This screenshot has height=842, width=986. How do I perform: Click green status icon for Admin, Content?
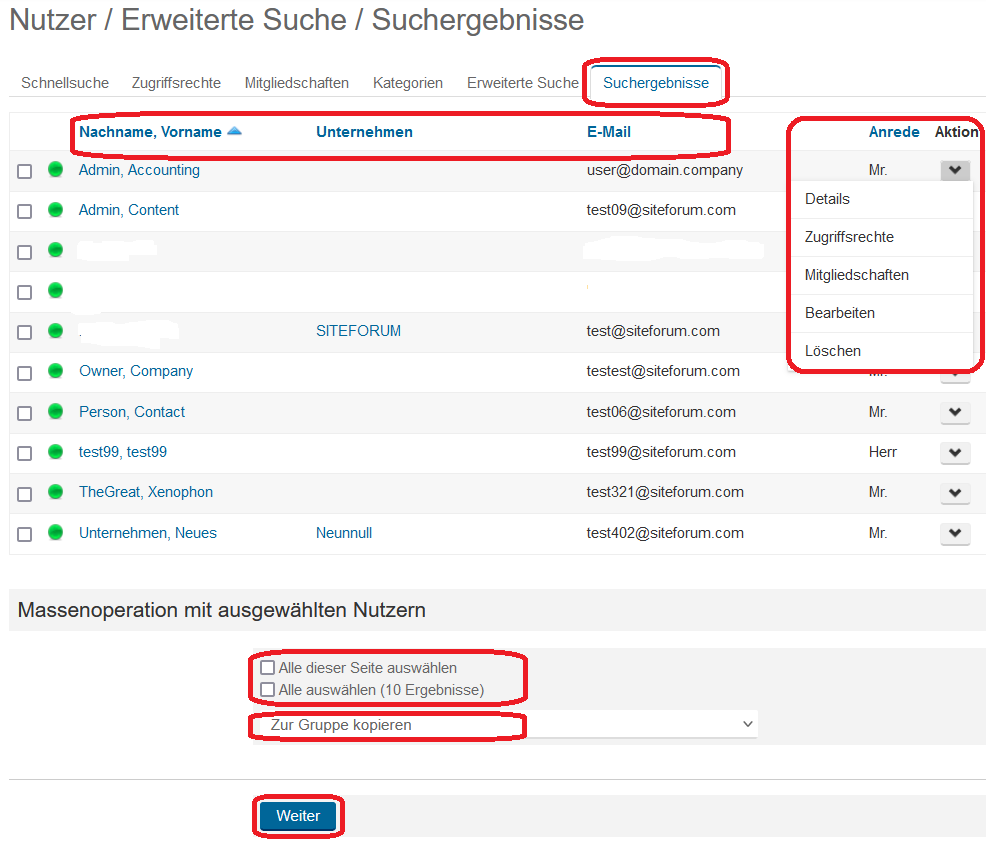[55, 210]
